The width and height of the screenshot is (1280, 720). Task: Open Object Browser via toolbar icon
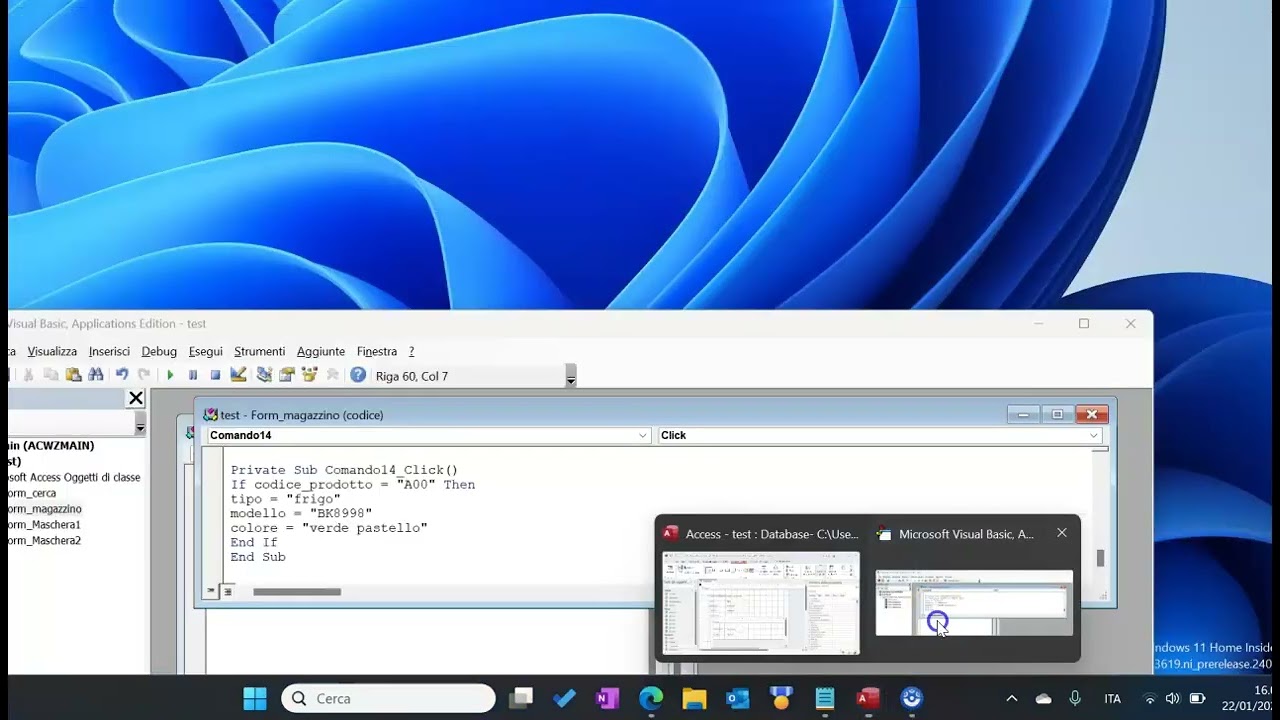click(x=309, y=375)
